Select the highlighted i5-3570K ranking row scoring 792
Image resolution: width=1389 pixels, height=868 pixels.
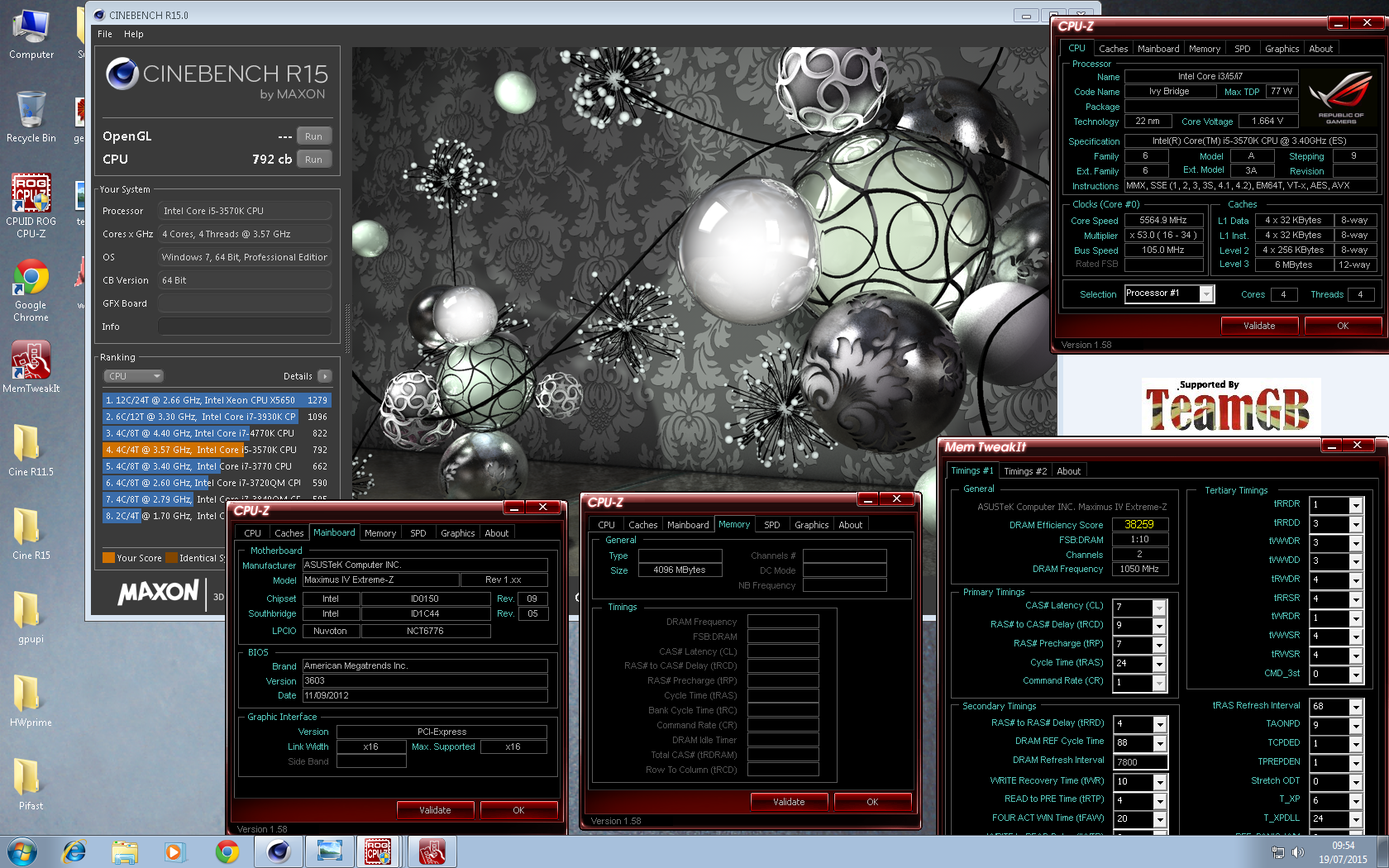click(x=217, y=450)
